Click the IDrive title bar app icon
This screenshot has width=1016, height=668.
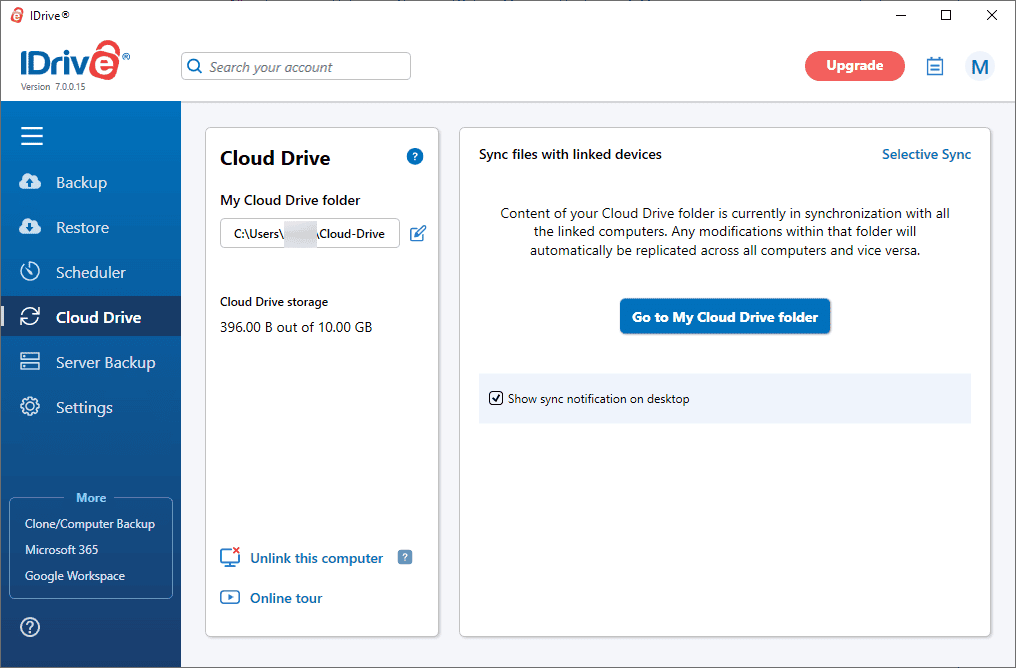click(x=17, y=15)
